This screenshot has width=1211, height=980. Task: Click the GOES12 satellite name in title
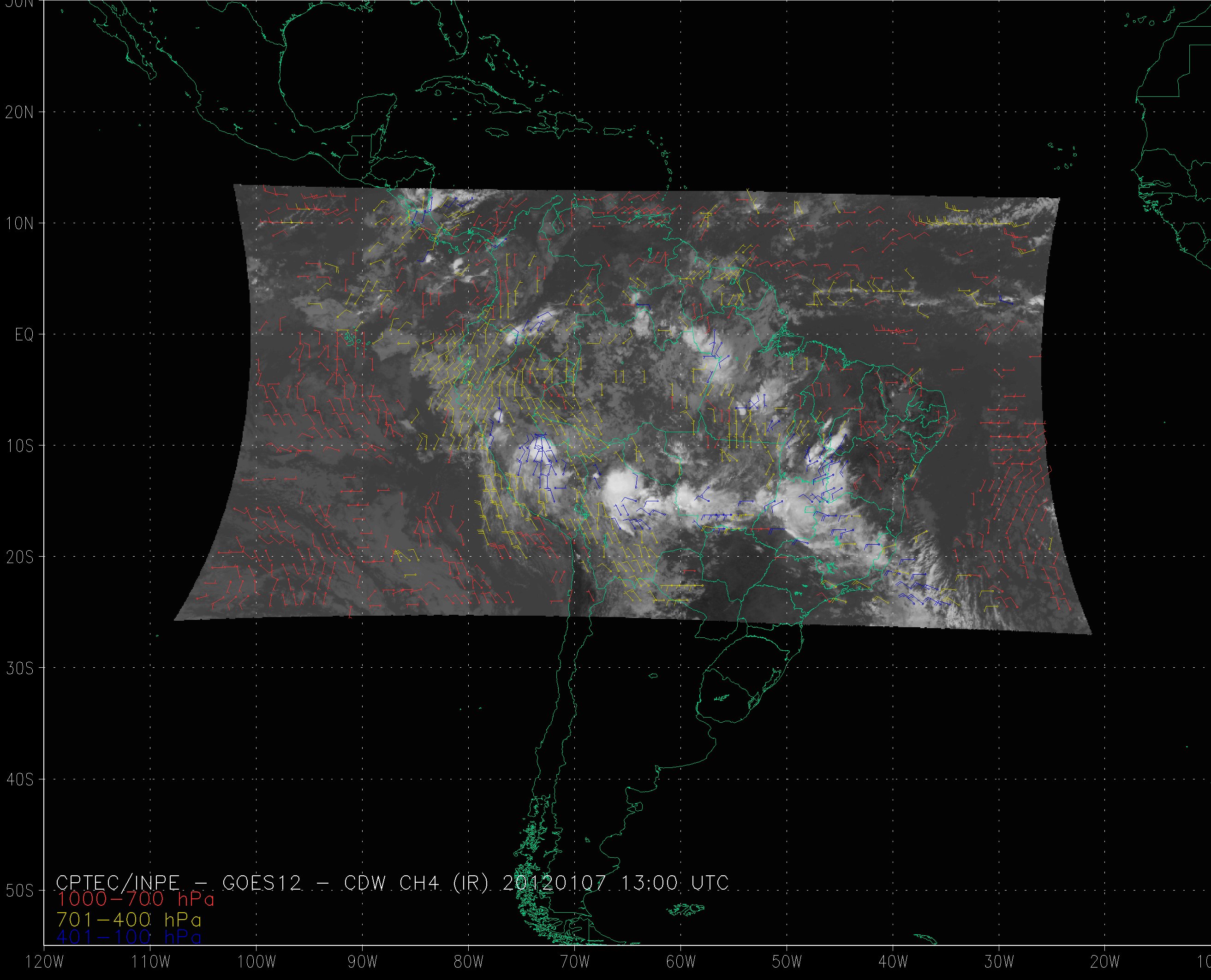click(262, 882)
